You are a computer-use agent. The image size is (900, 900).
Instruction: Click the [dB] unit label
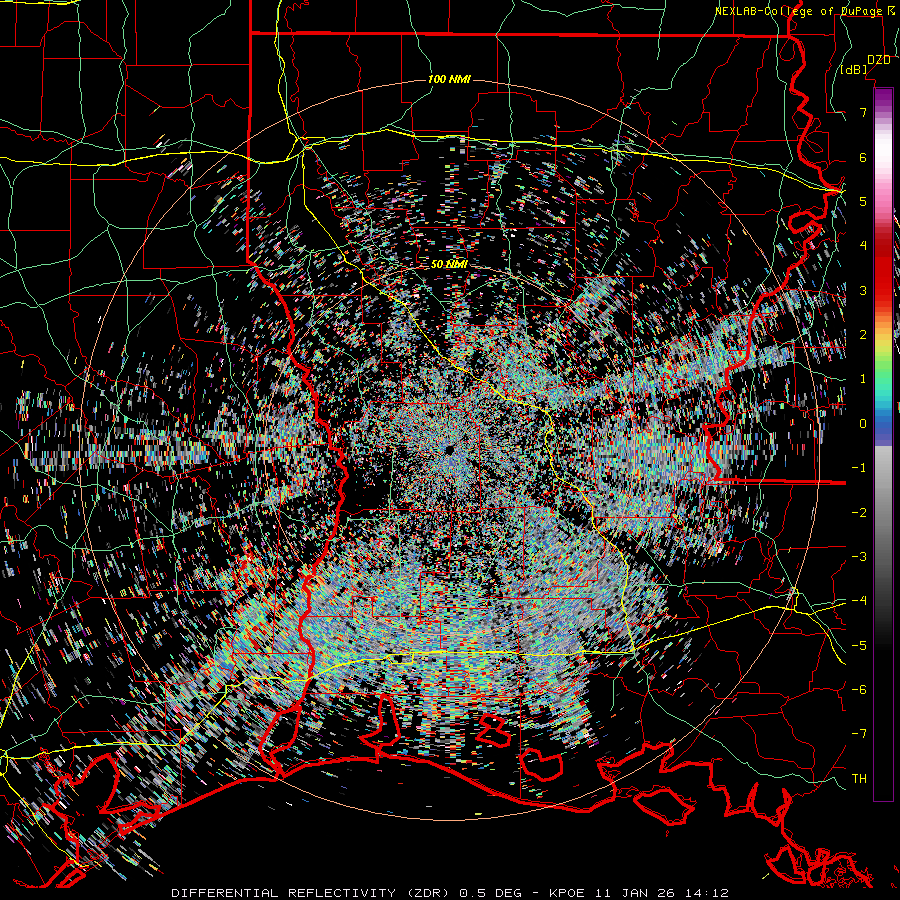pos(854,69)
